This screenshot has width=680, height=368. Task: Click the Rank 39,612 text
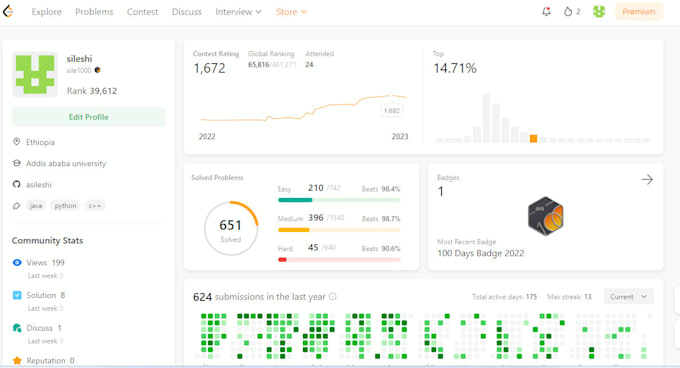(x=92, y=91)
